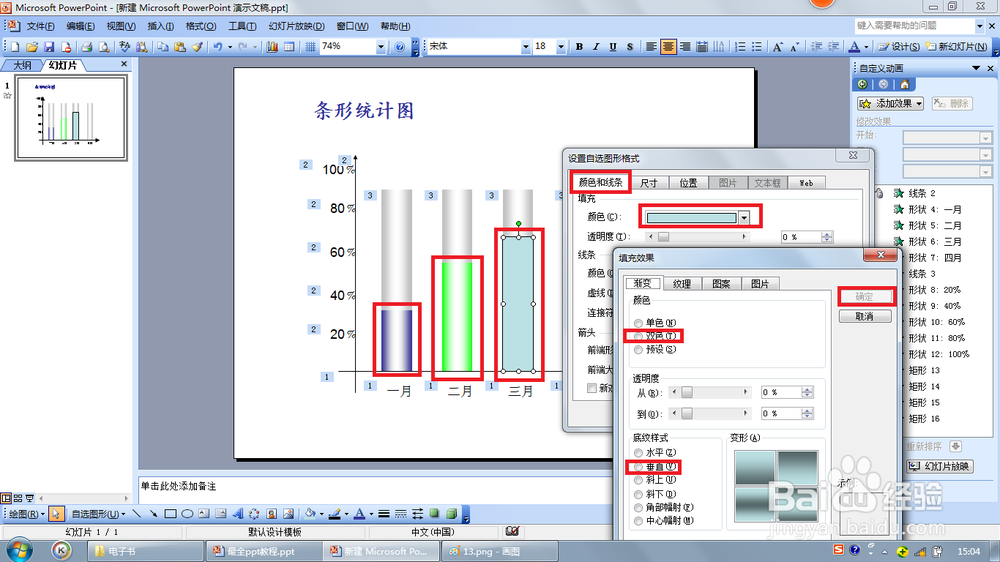Open the font color arrow in formatting toolbar
Viewport: 1000px width, 562px height.
(x=866, y=47)
